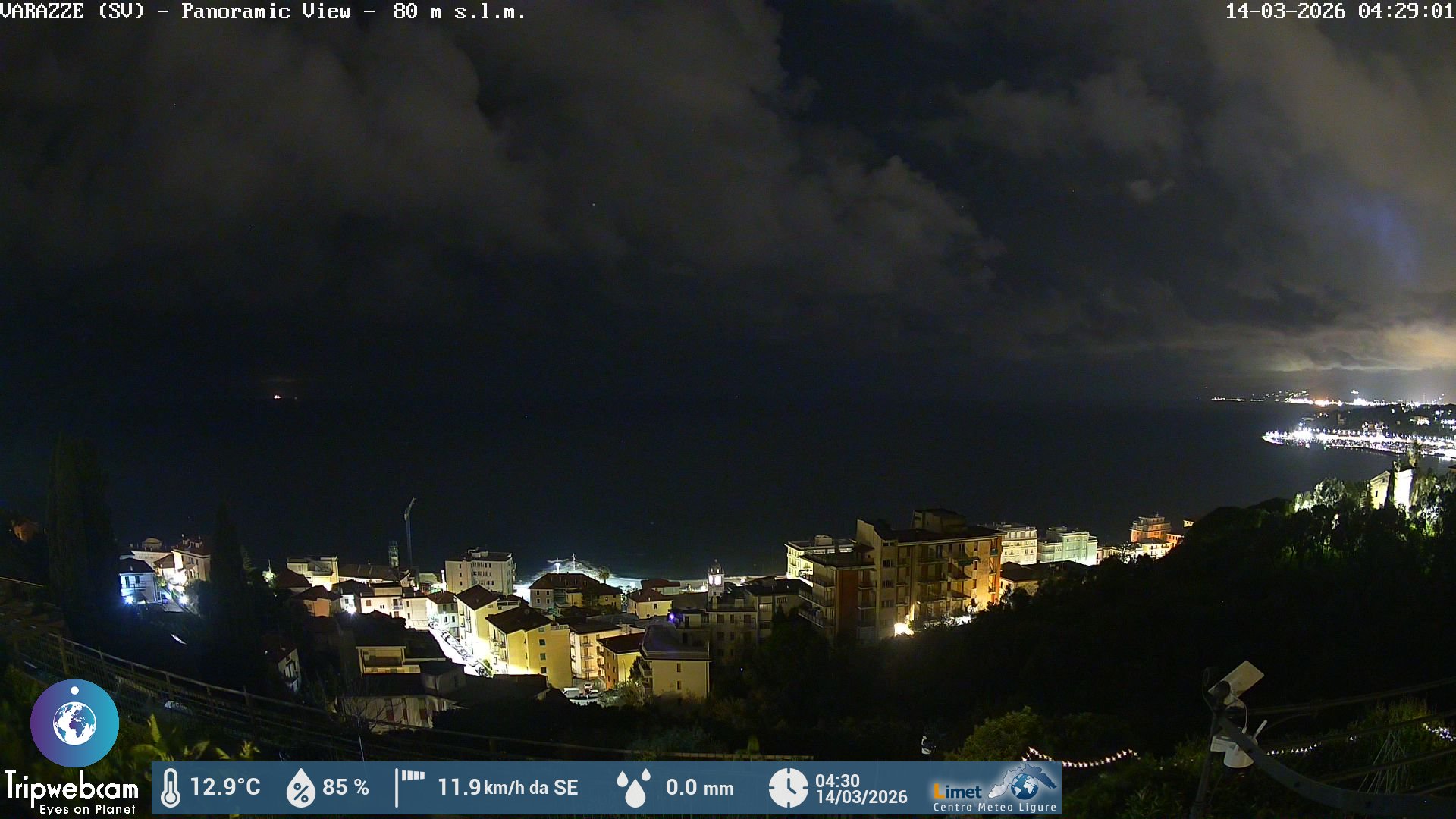Click the distant ship light on the sea

point(277,396)
